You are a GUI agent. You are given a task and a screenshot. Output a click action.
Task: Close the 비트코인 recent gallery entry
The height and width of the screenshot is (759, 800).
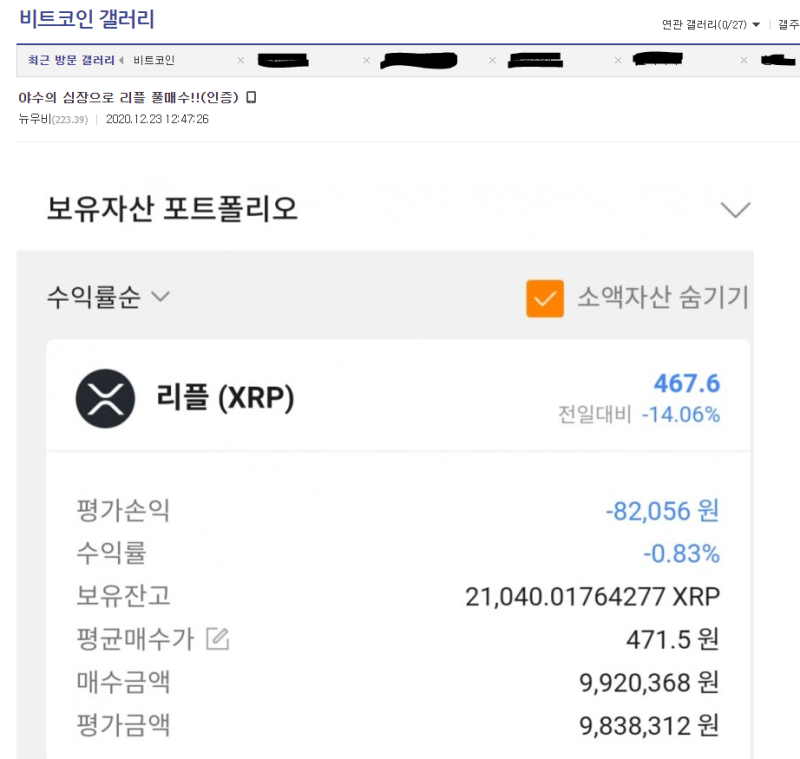[x=241, y=60]
